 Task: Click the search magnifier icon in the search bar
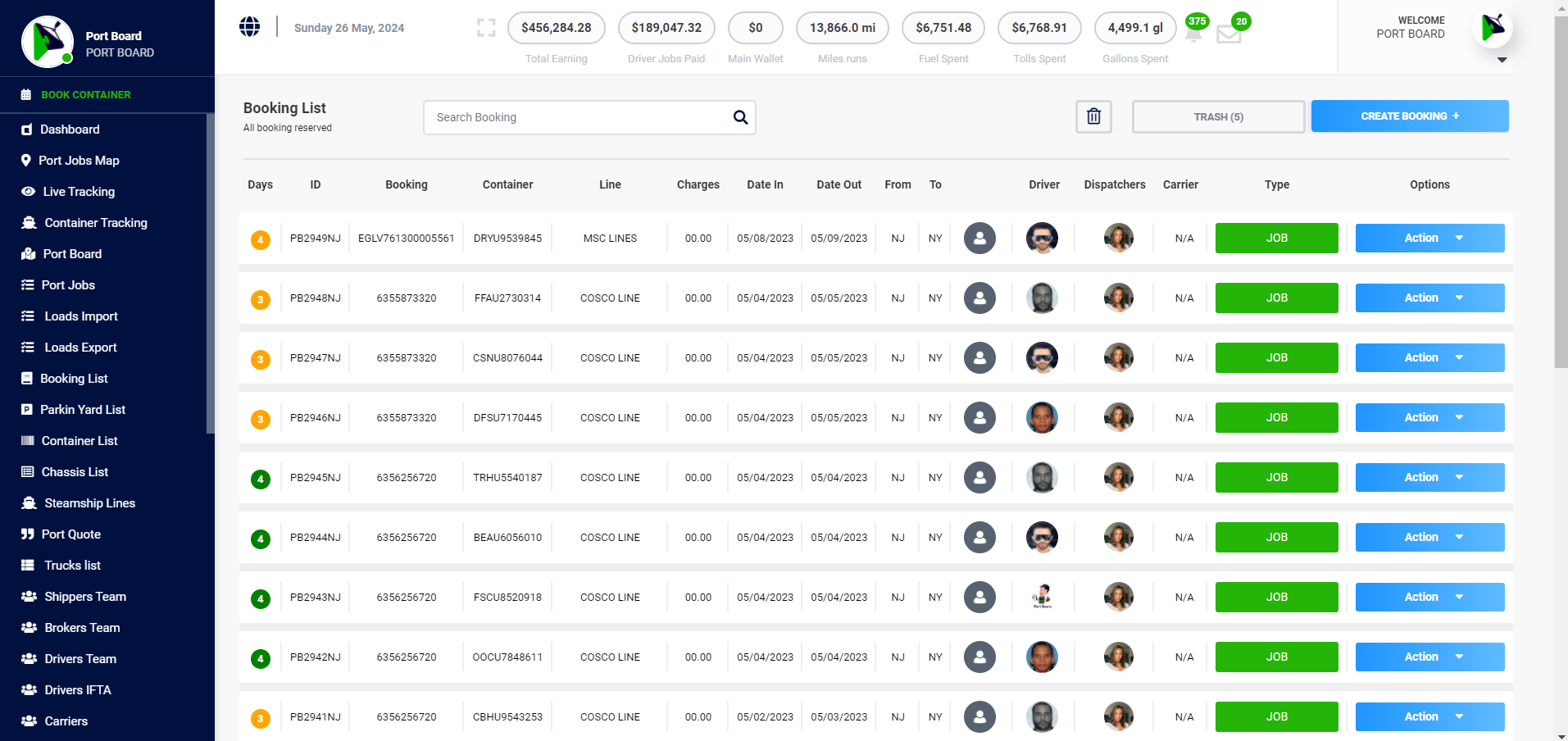[739, 117]
